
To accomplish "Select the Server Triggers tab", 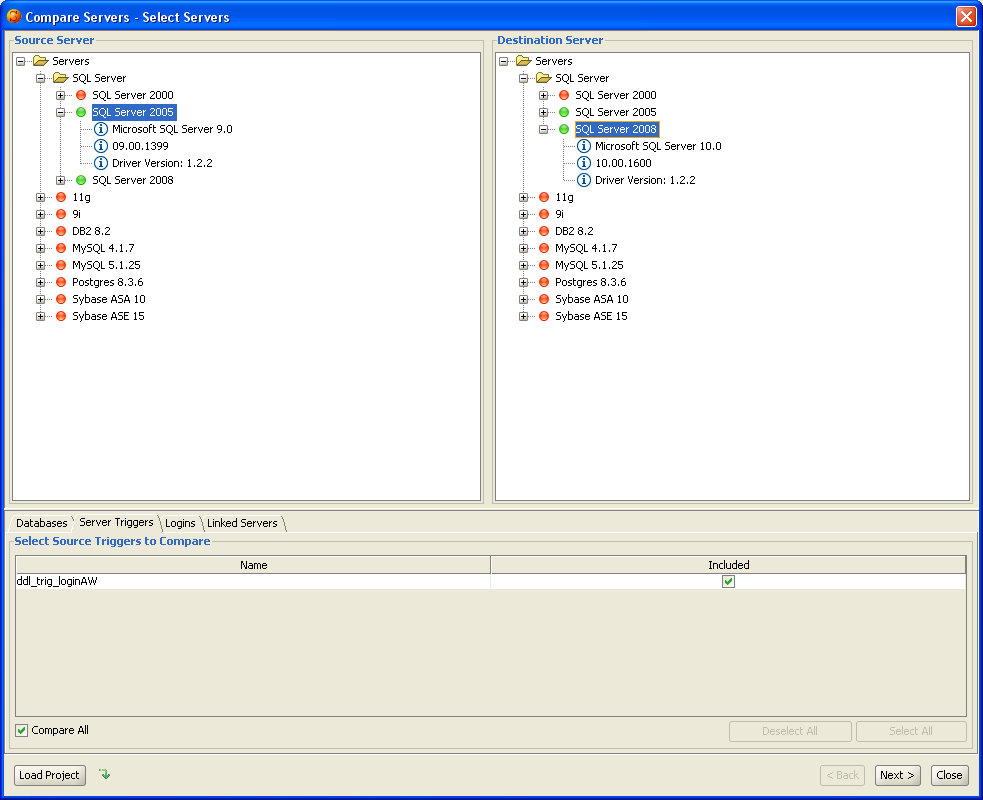I will [x=116, y=522].
